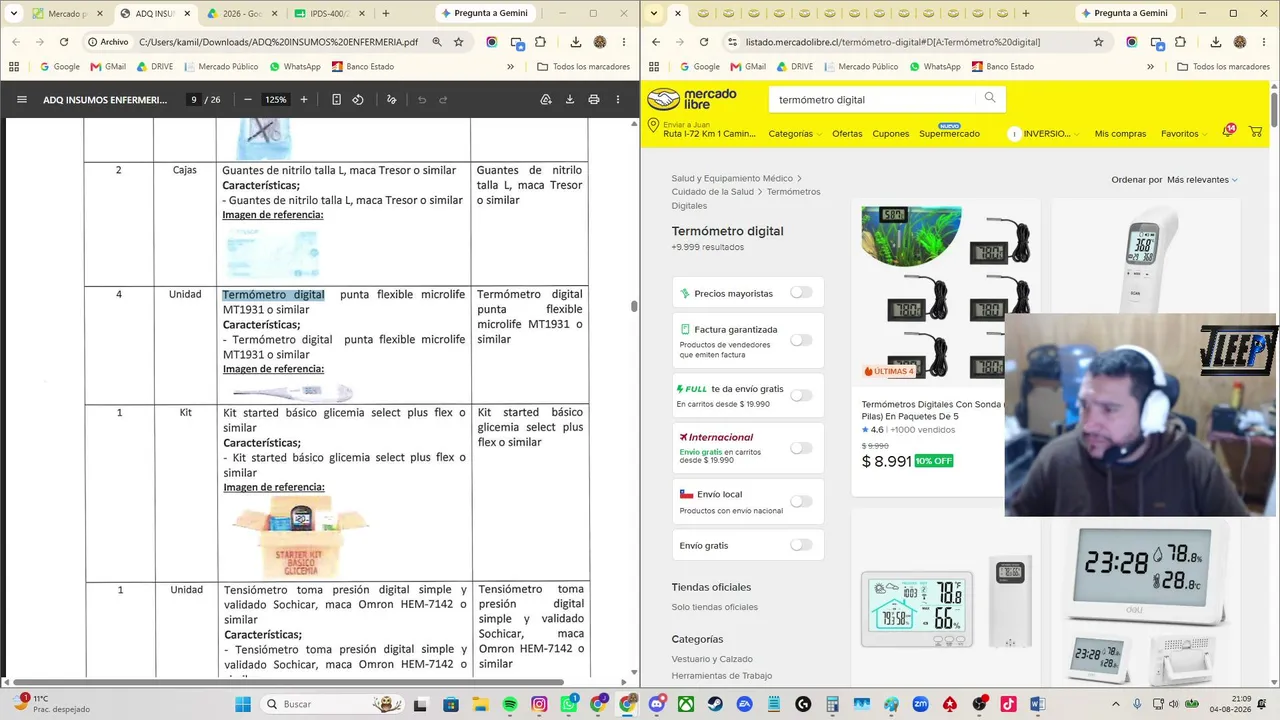Switch to the IPDS-400 tab
1280x720 pixels.
(330, 14)
